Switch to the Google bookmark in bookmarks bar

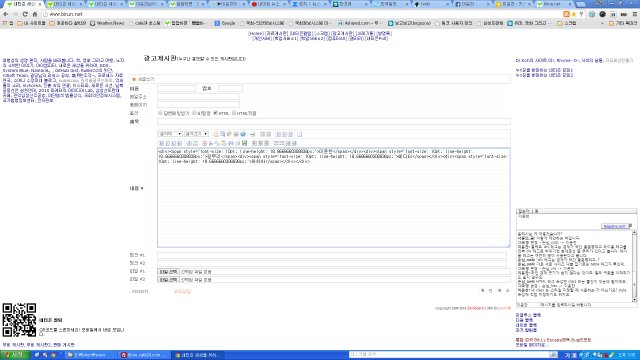pyautogui.click(x=225, y=23)
